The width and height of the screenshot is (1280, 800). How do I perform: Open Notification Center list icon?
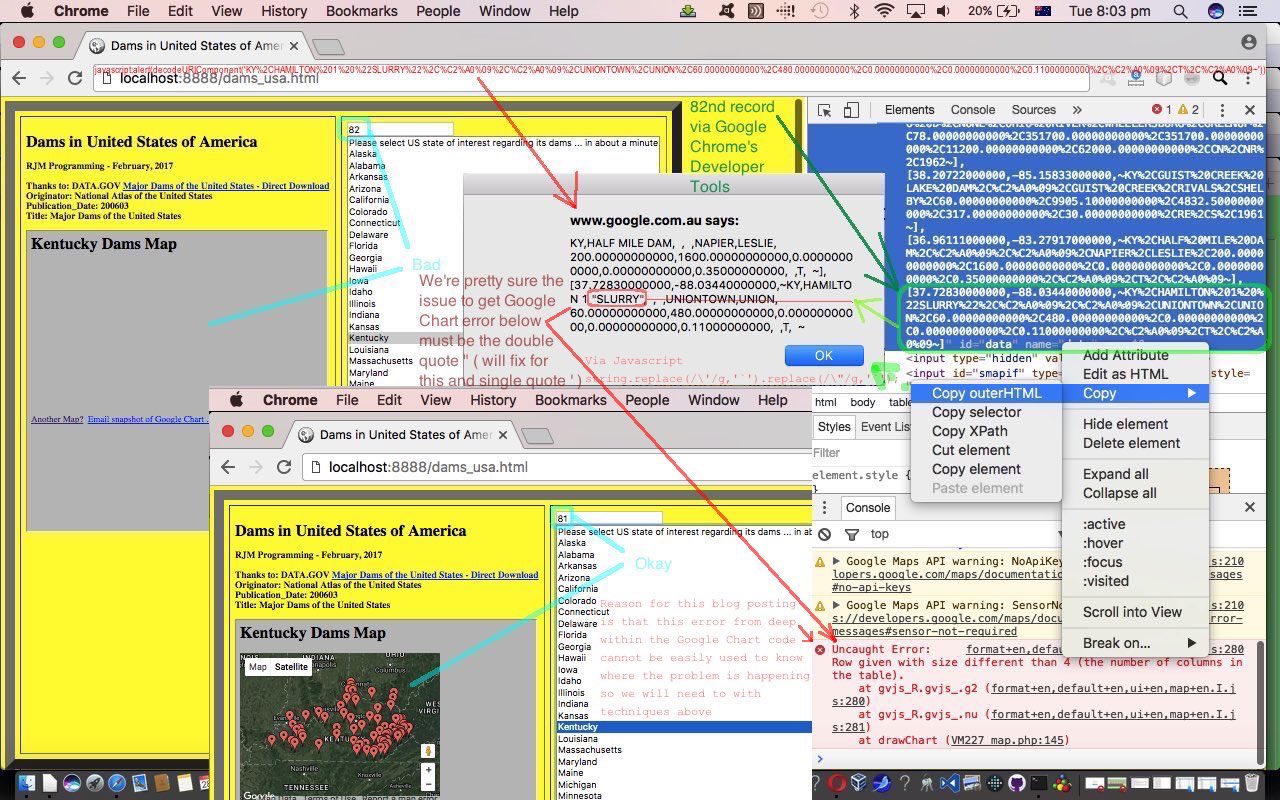1249,11
